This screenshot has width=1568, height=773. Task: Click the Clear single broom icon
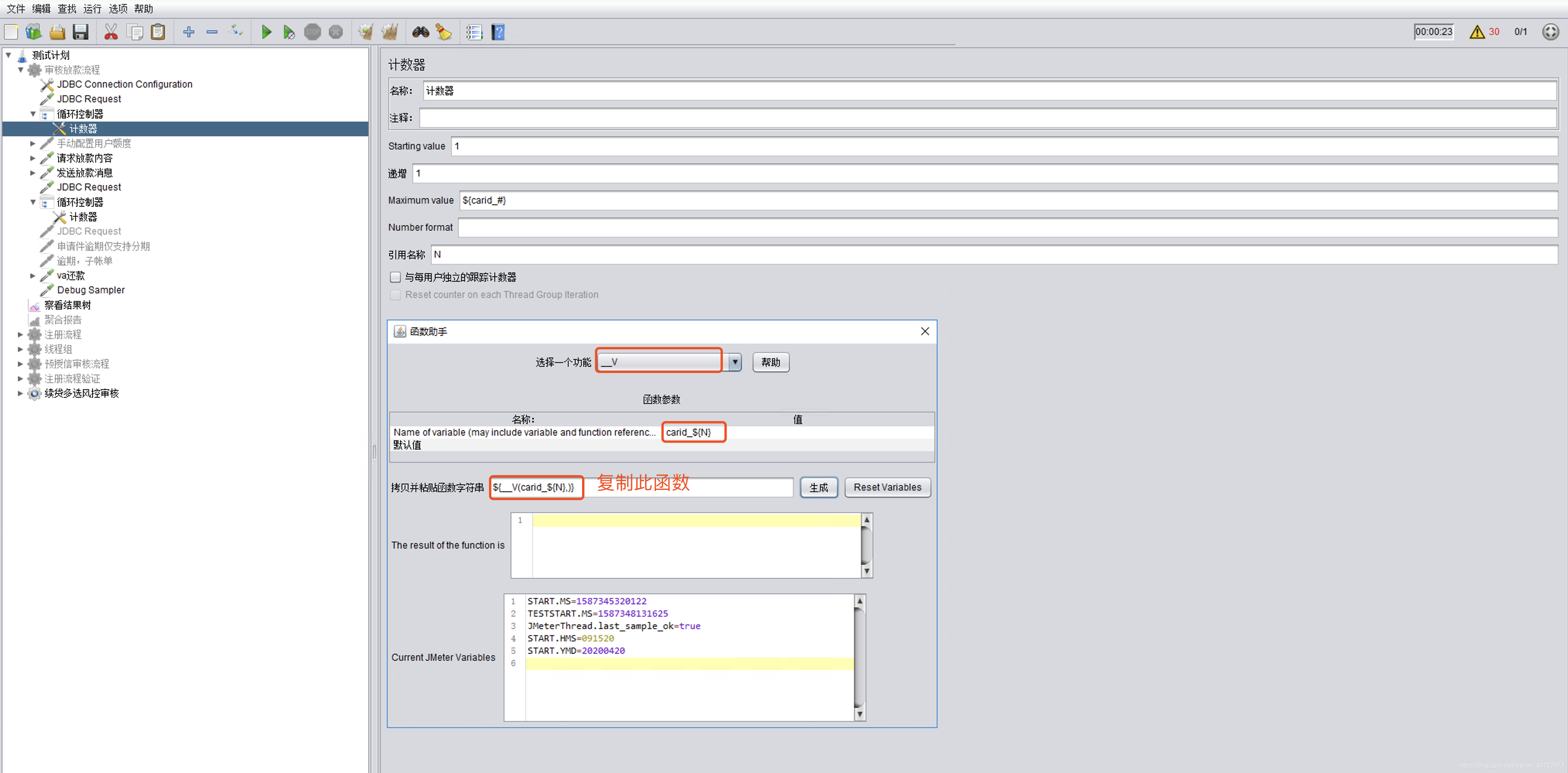click(366, 32)
